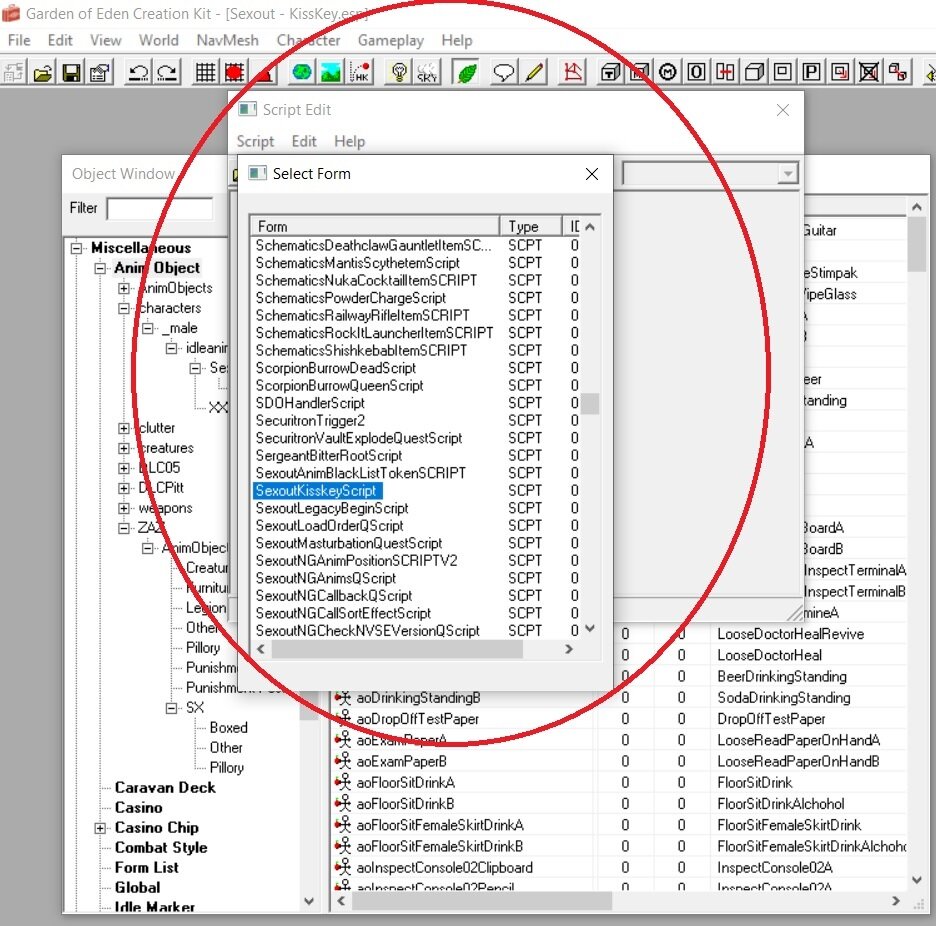Open Help menu in Script Edit window
Image resolution: width=936 pixels, height=926 pixels.
coord(349,141)
